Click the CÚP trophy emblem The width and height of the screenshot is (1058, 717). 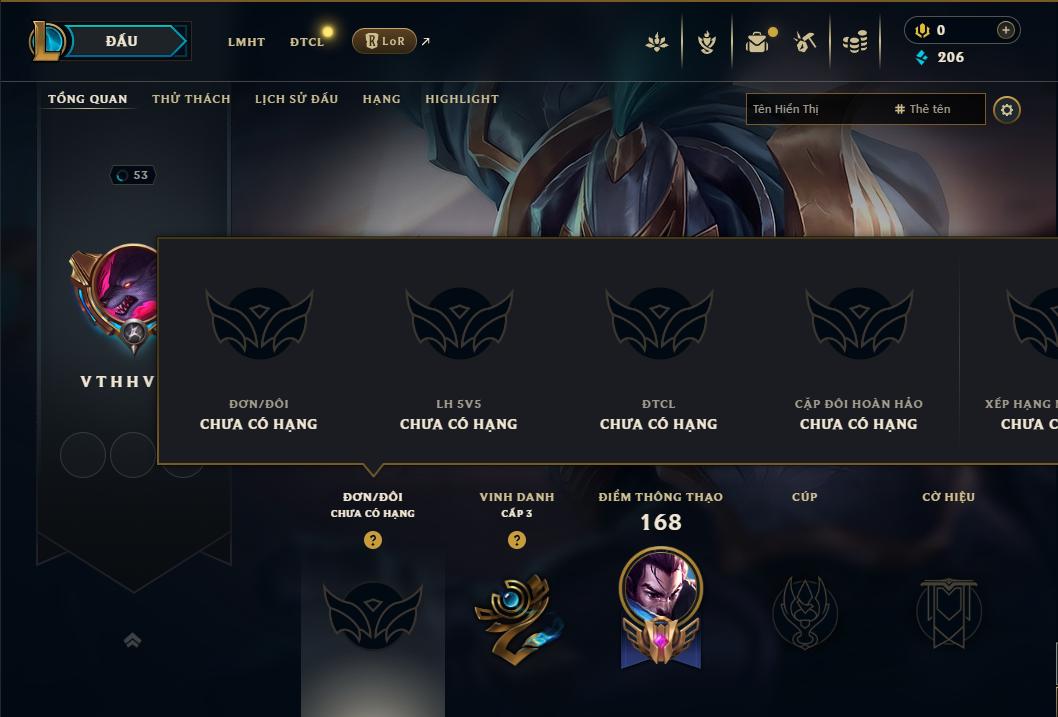(x=804, y=613)
